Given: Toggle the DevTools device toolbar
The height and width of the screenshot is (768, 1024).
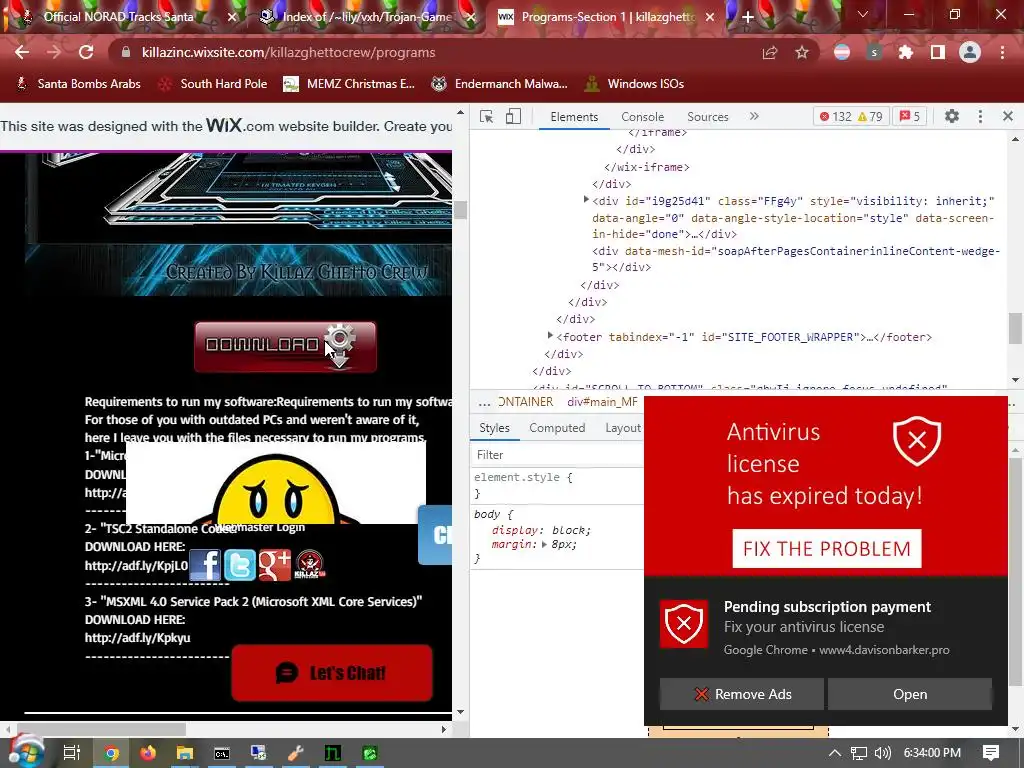Looking at the screenshot, I should point(513,116).
